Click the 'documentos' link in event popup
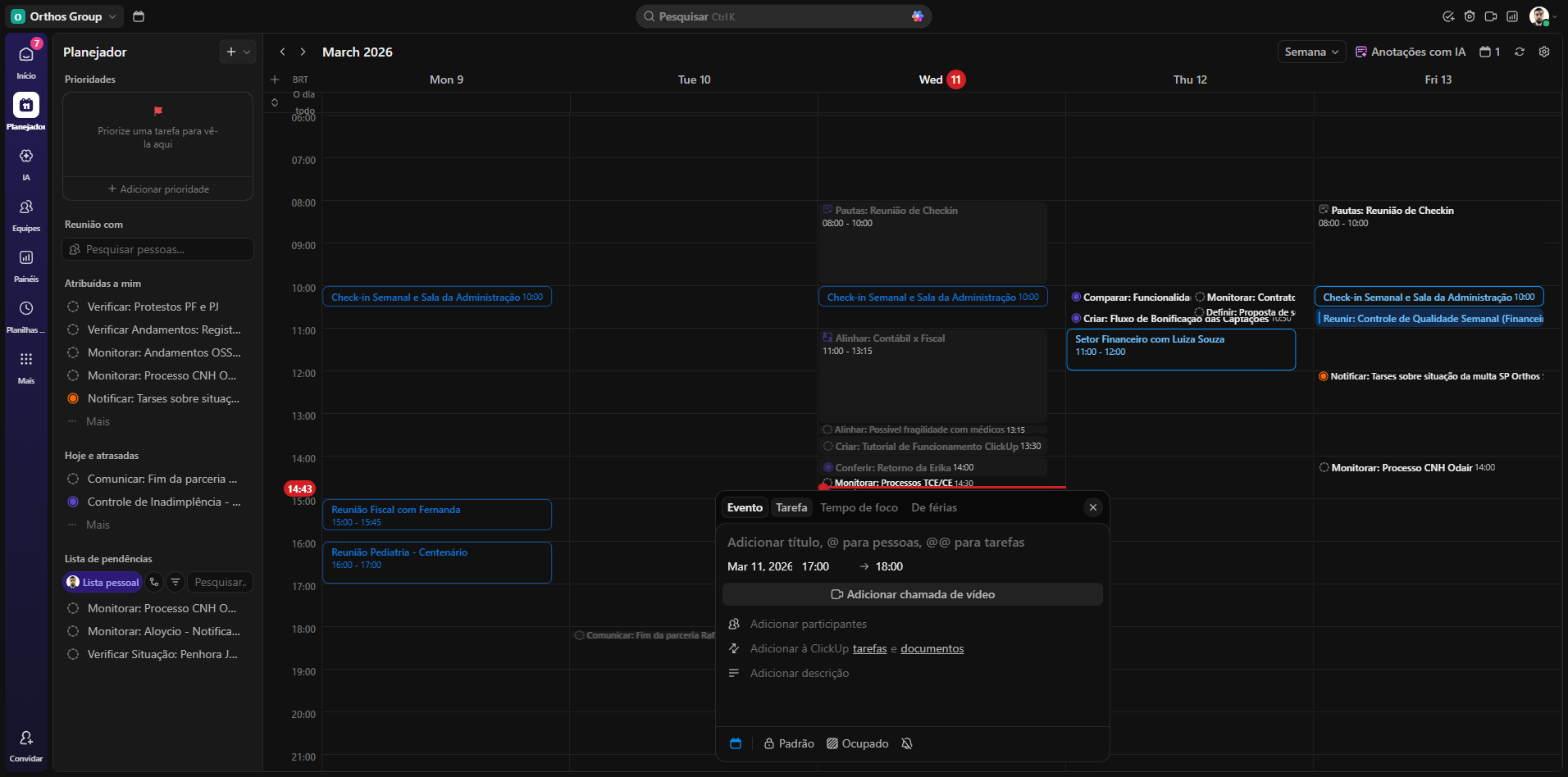 point(932,648)
